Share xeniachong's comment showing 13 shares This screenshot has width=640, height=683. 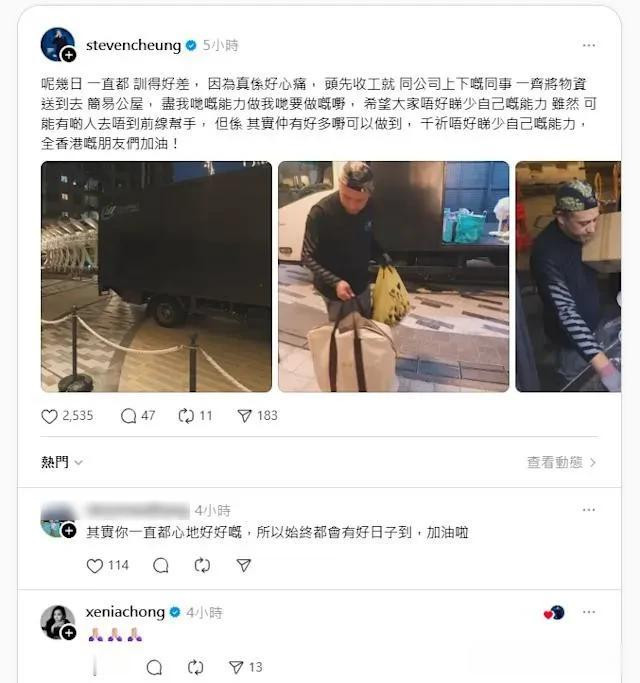coord(236,667)
